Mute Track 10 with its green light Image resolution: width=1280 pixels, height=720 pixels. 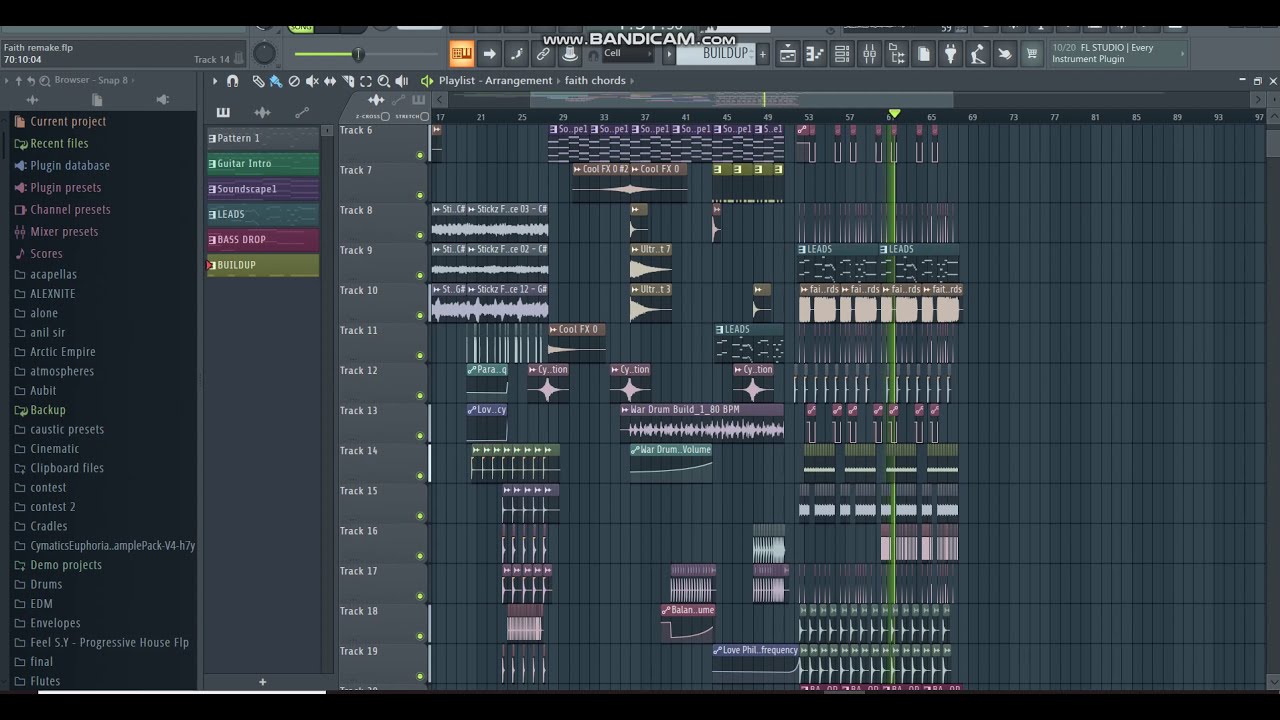click(420, 315)
